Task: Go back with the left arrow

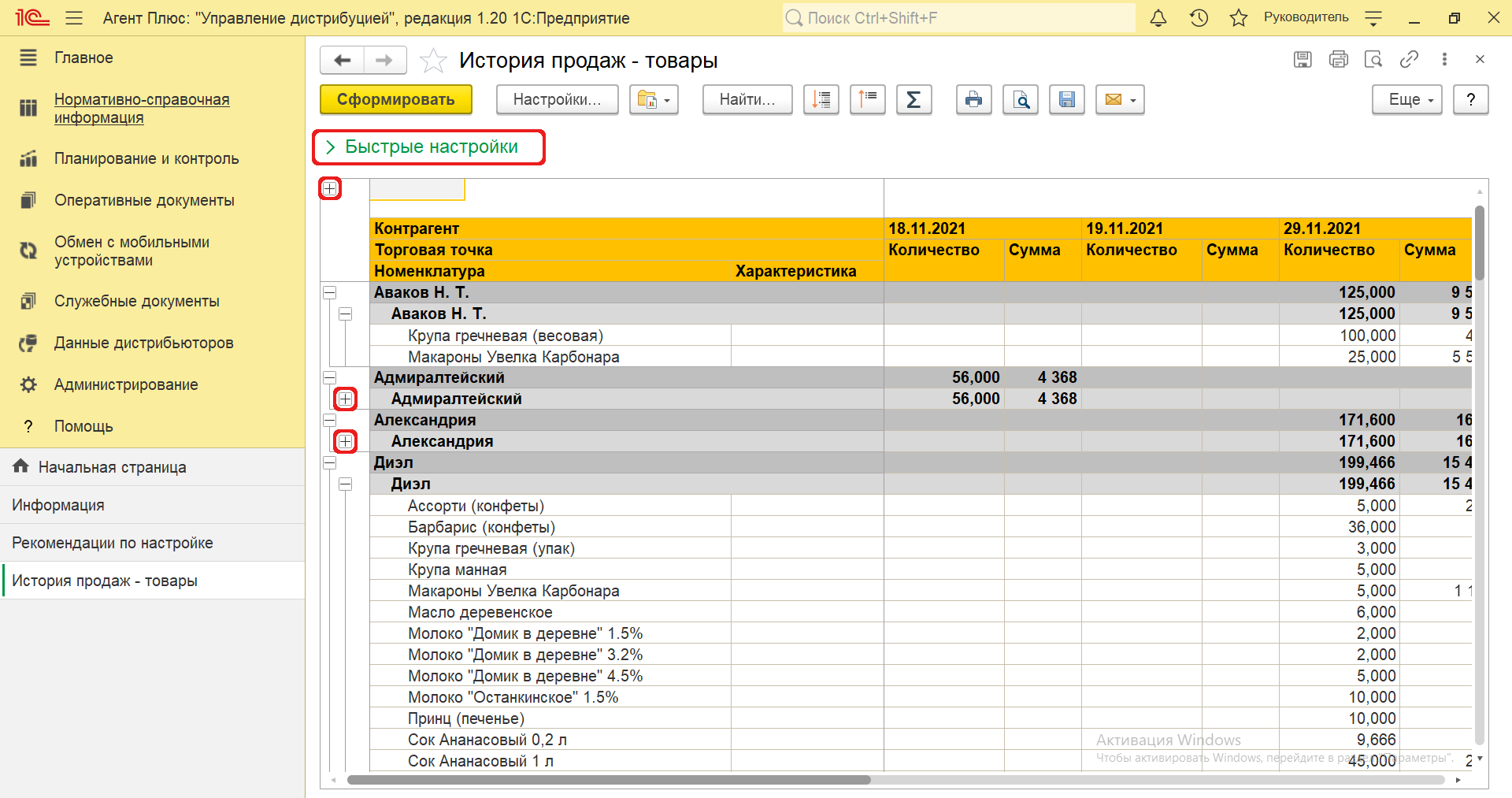Action: tap(343, 60)
